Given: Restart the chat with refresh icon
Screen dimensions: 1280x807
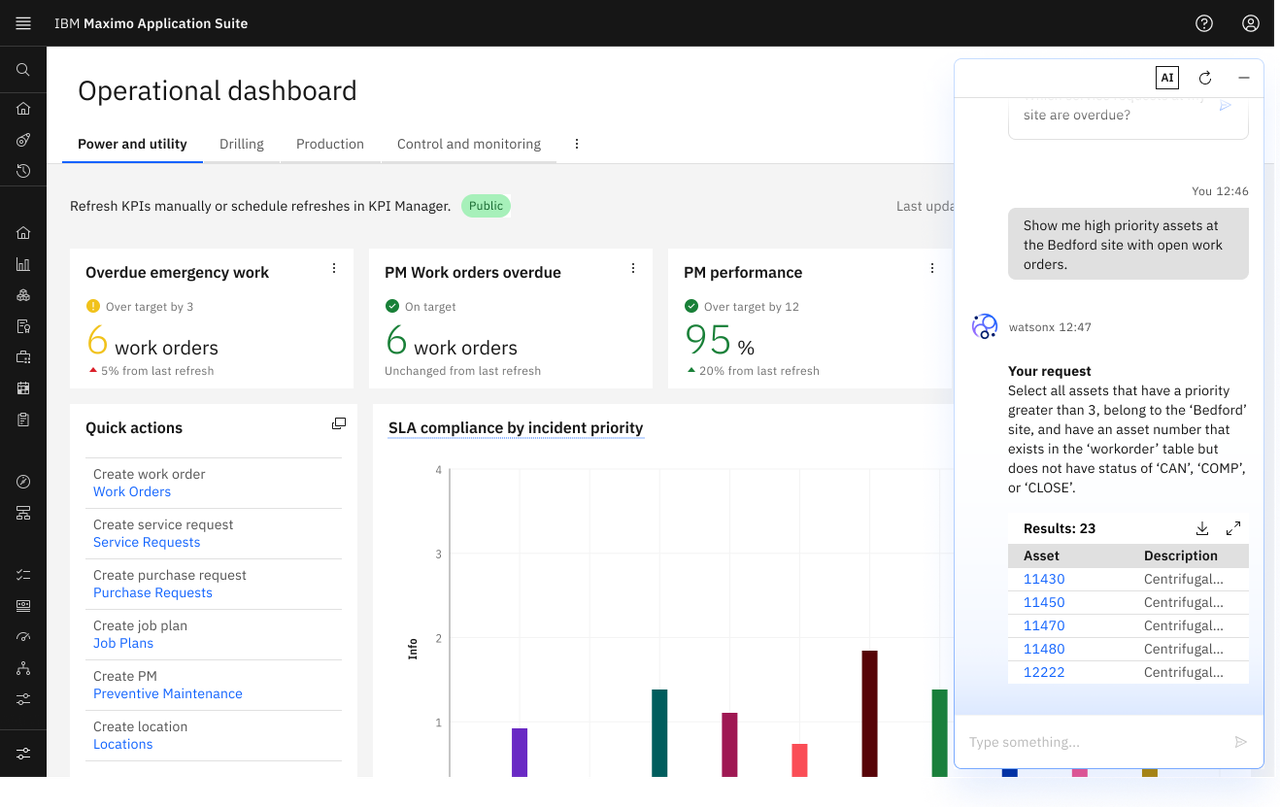Looking at the screenshot, I should pyautogui.click(x=1205, y=78).
